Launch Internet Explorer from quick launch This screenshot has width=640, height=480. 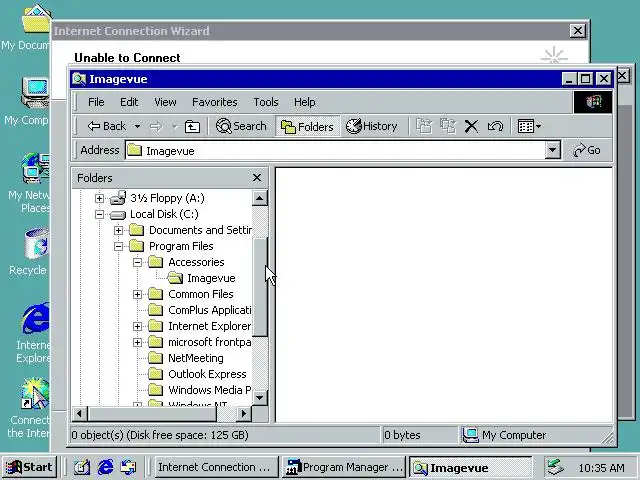[105, 467]
